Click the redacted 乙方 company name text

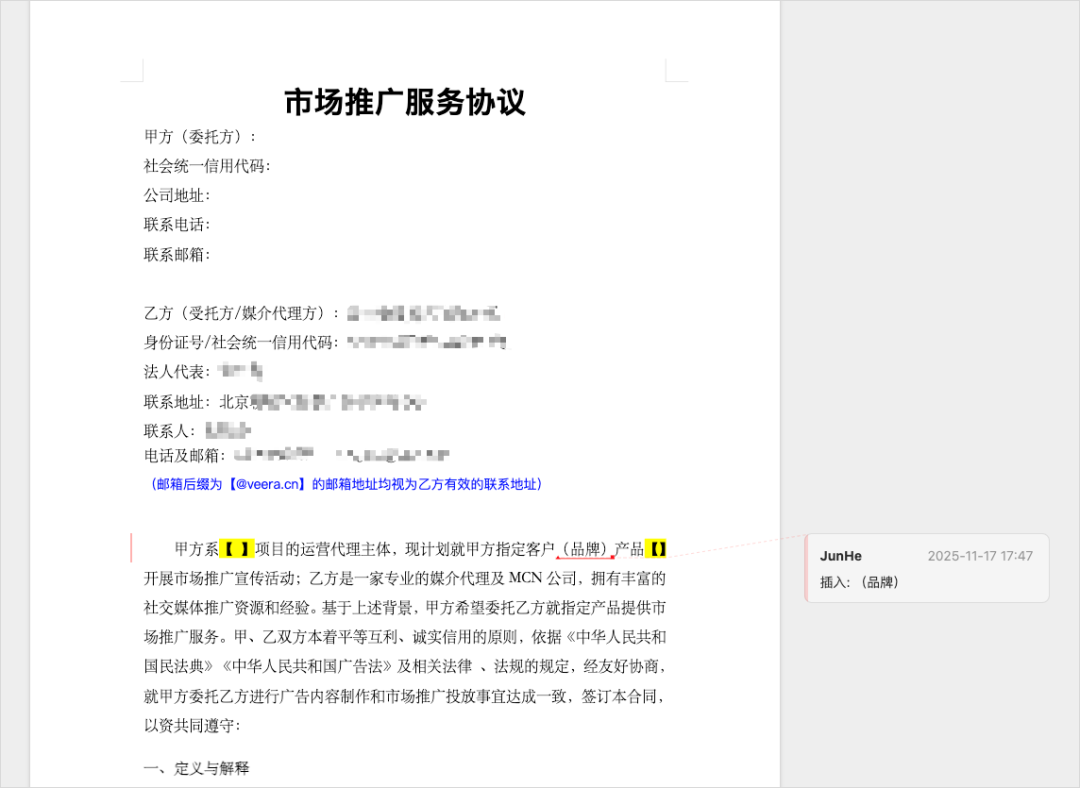click(420, 312)
